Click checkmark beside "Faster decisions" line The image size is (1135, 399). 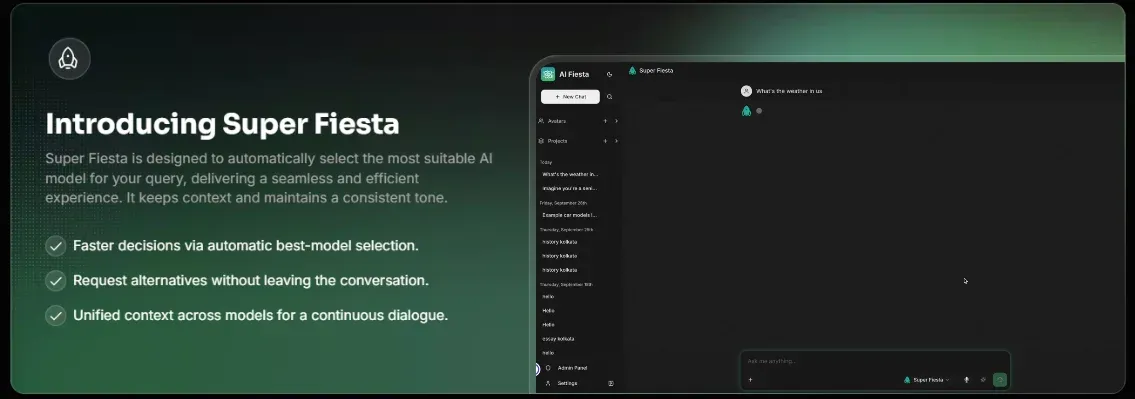56,245
